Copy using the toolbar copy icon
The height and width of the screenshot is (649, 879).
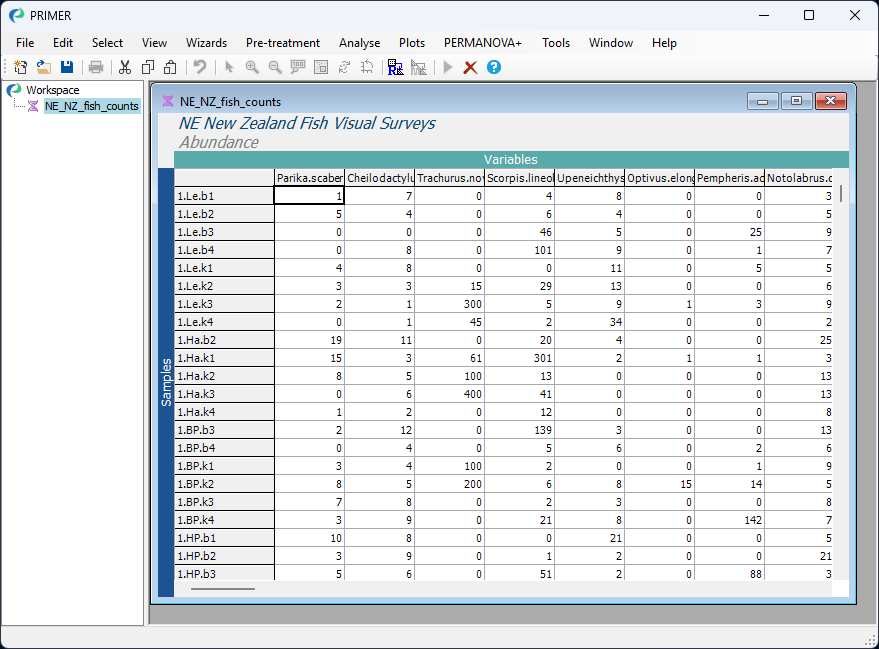click(147, 67)
